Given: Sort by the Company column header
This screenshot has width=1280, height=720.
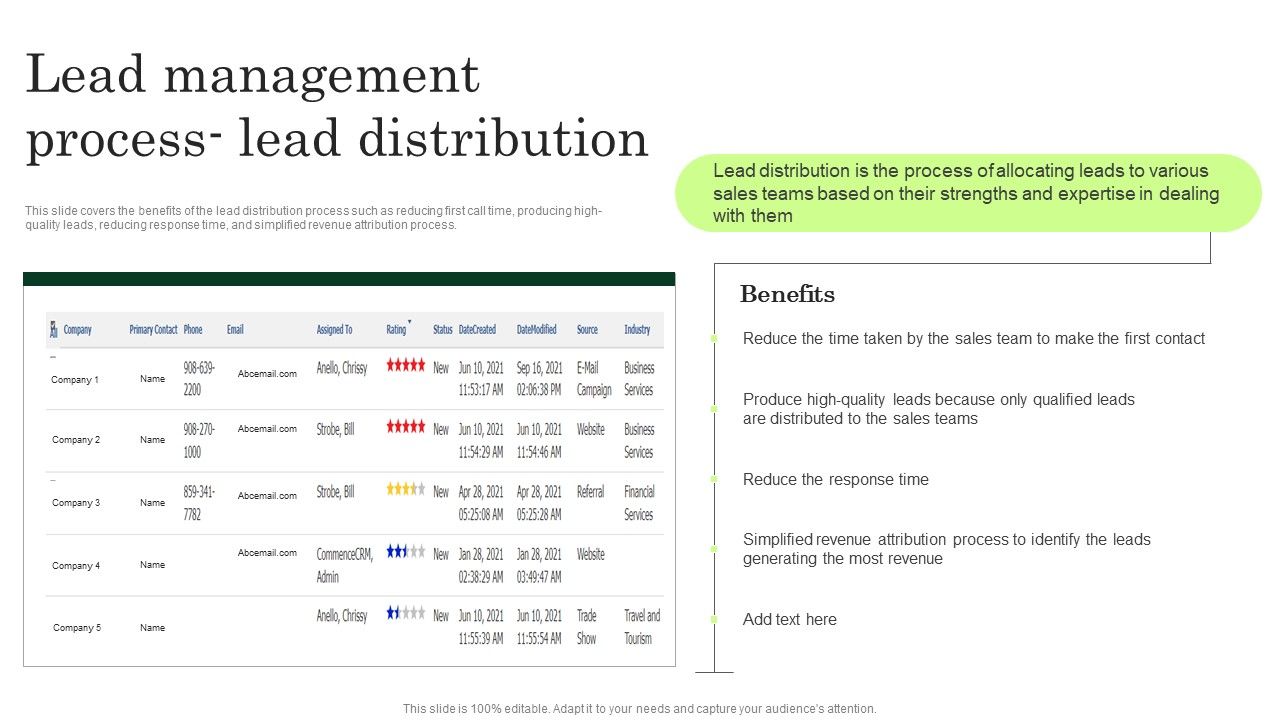Looking at the screenshot, I should (x=78, y=330).
